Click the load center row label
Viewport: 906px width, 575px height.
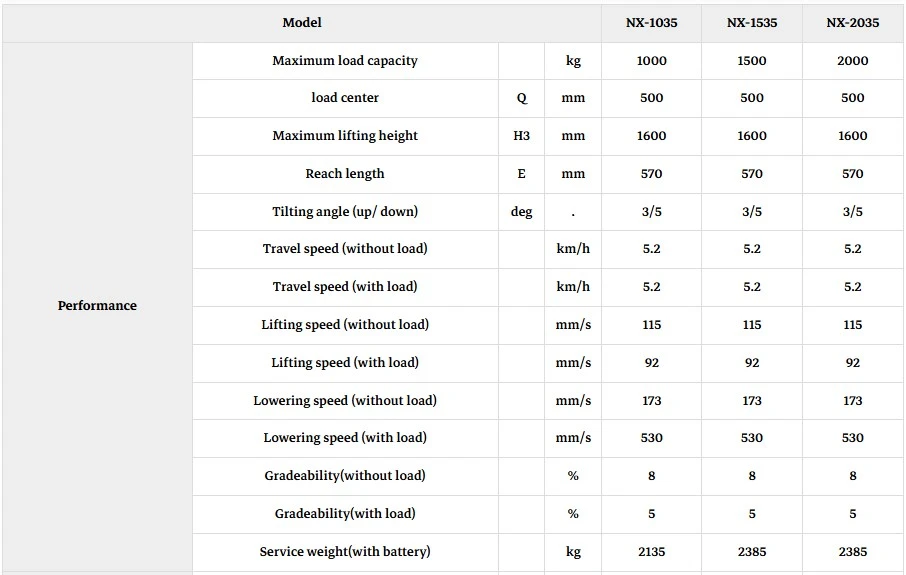[345, 98]
